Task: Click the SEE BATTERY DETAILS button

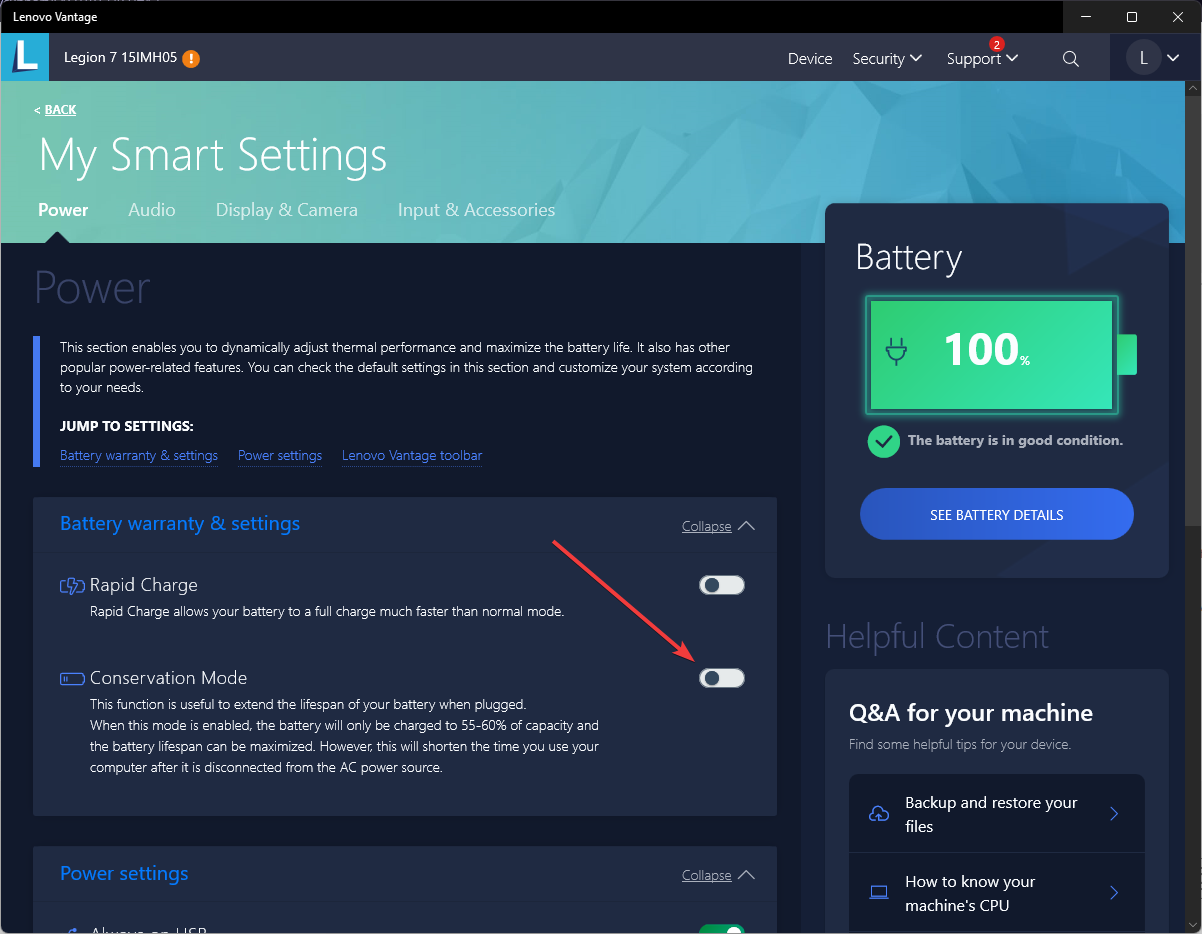Action: (997, 515)
